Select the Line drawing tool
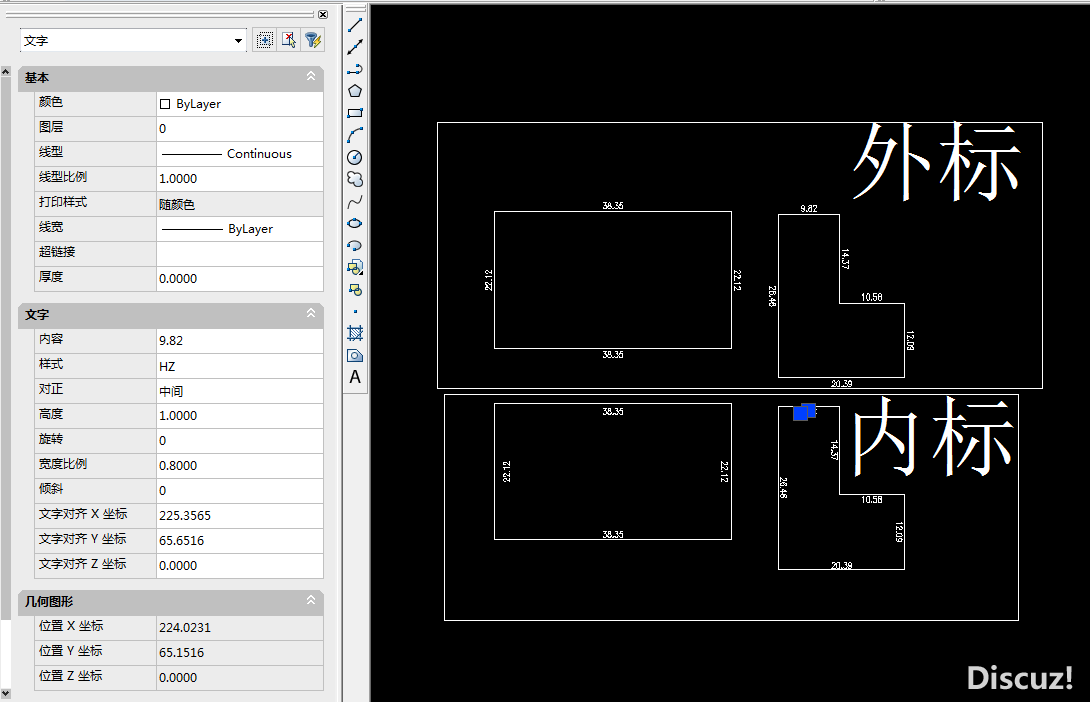 [x=355, y=24]
